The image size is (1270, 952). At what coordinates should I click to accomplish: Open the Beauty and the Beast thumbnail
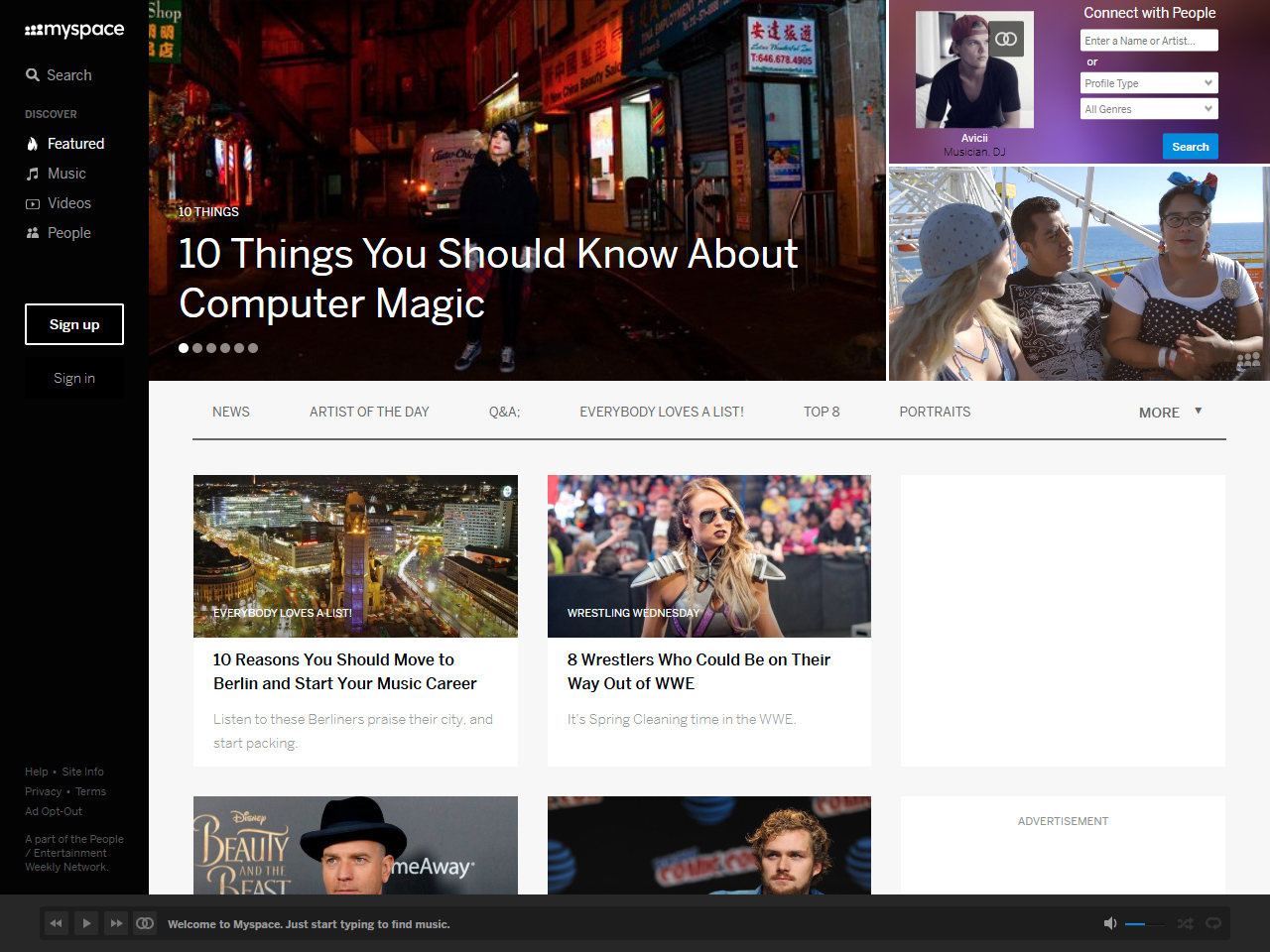(x=355, y=845)
